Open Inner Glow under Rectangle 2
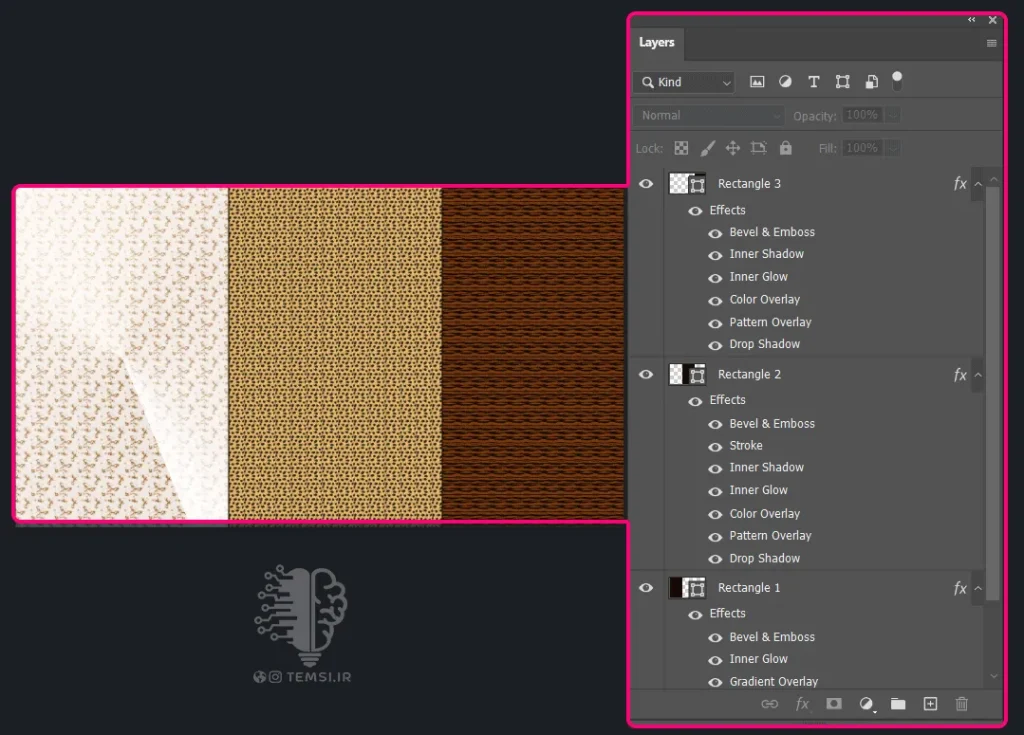Viewport: 1024px width, 735px height. point(758,490)
